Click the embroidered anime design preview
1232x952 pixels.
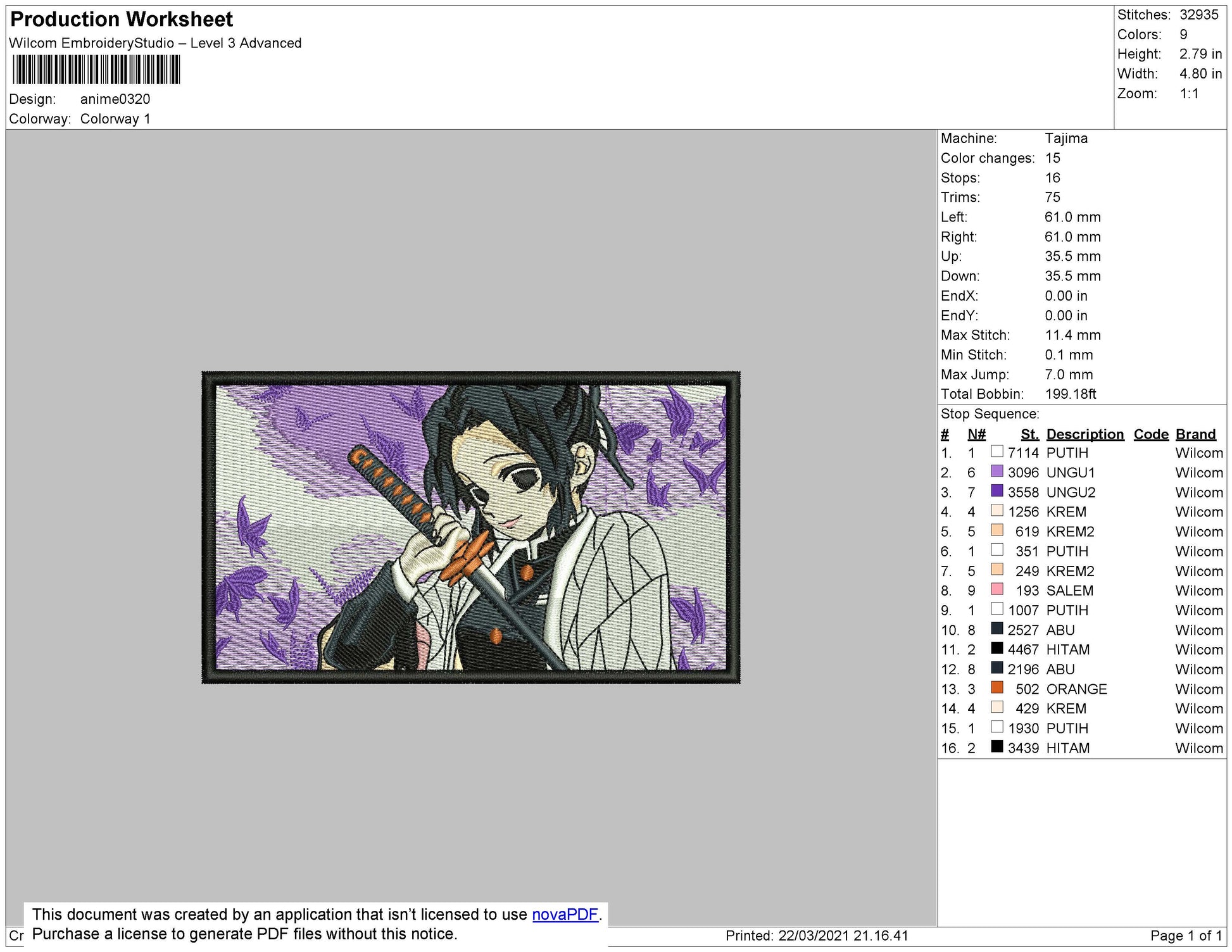(x=471, y=527)
